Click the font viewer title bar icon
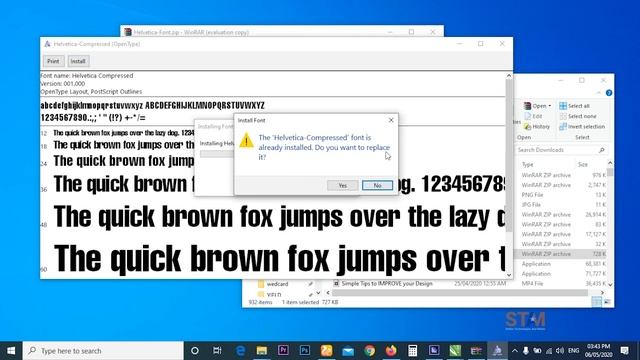Screen dimensions: 640x360 point(47,44)
